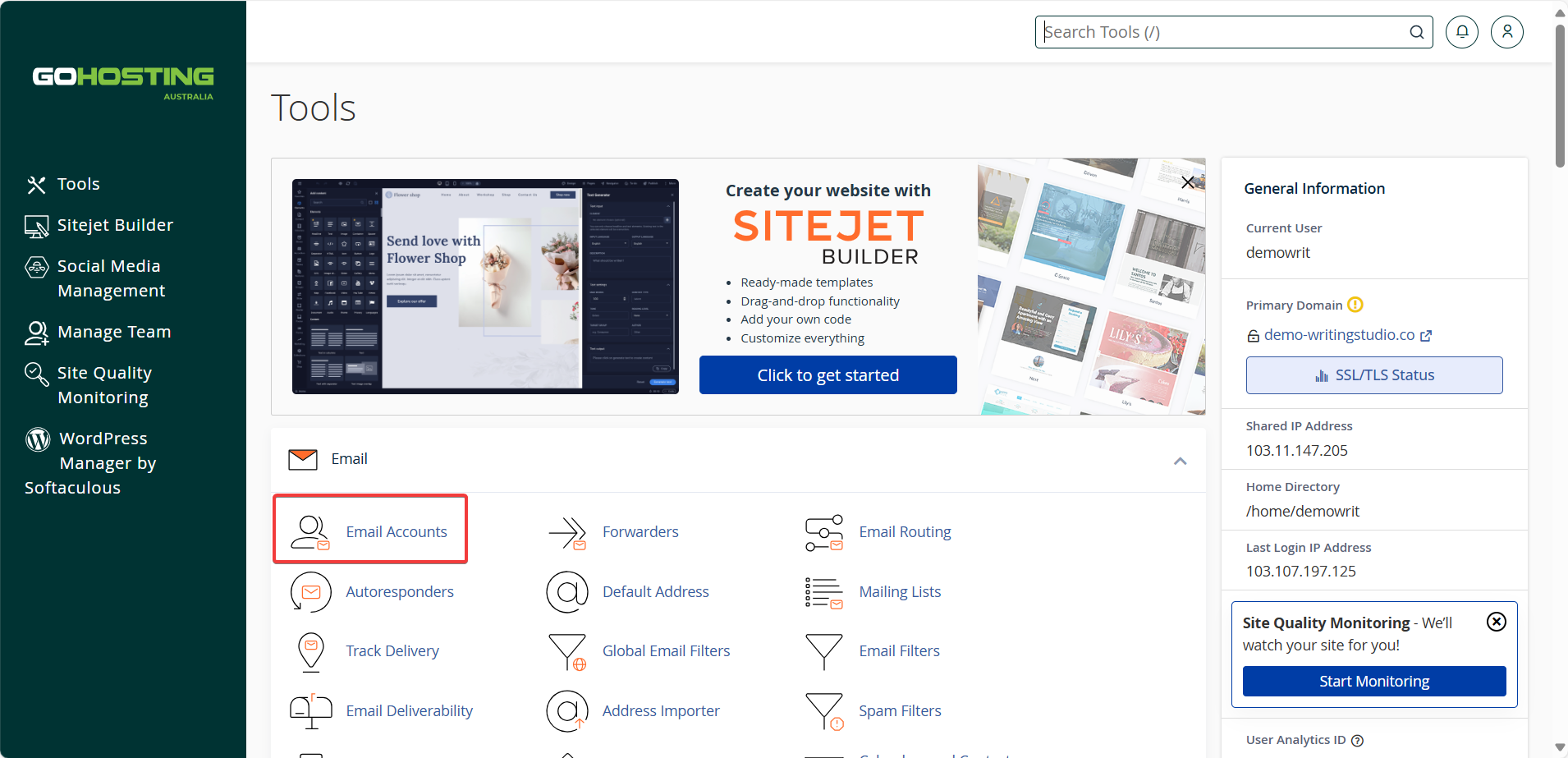Viewport: 1568px width, 758px height.
Task: Click the Email Routing icon
Action: [x=824, y=532]
